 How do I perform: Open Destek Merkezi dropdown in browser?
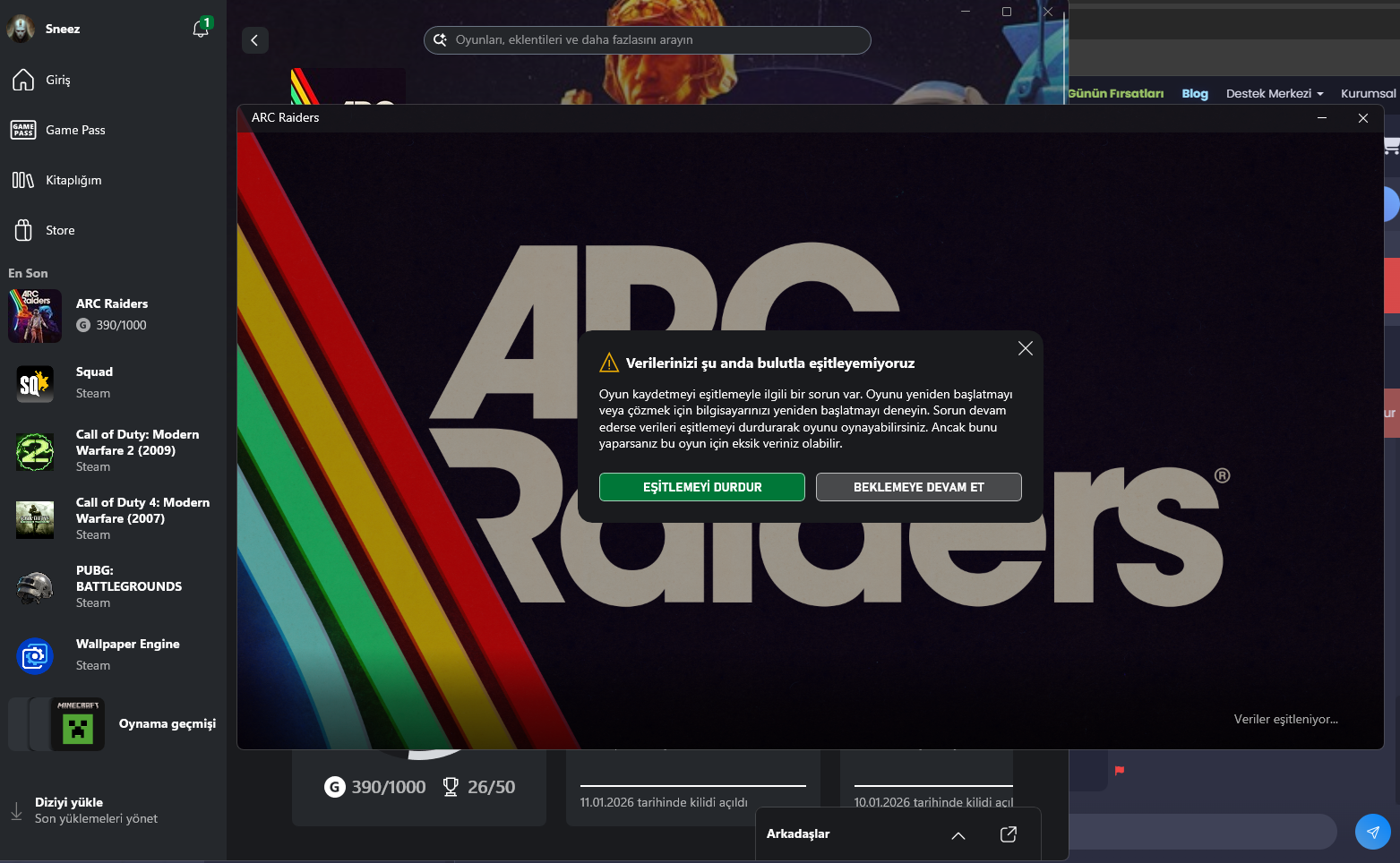1275,93
